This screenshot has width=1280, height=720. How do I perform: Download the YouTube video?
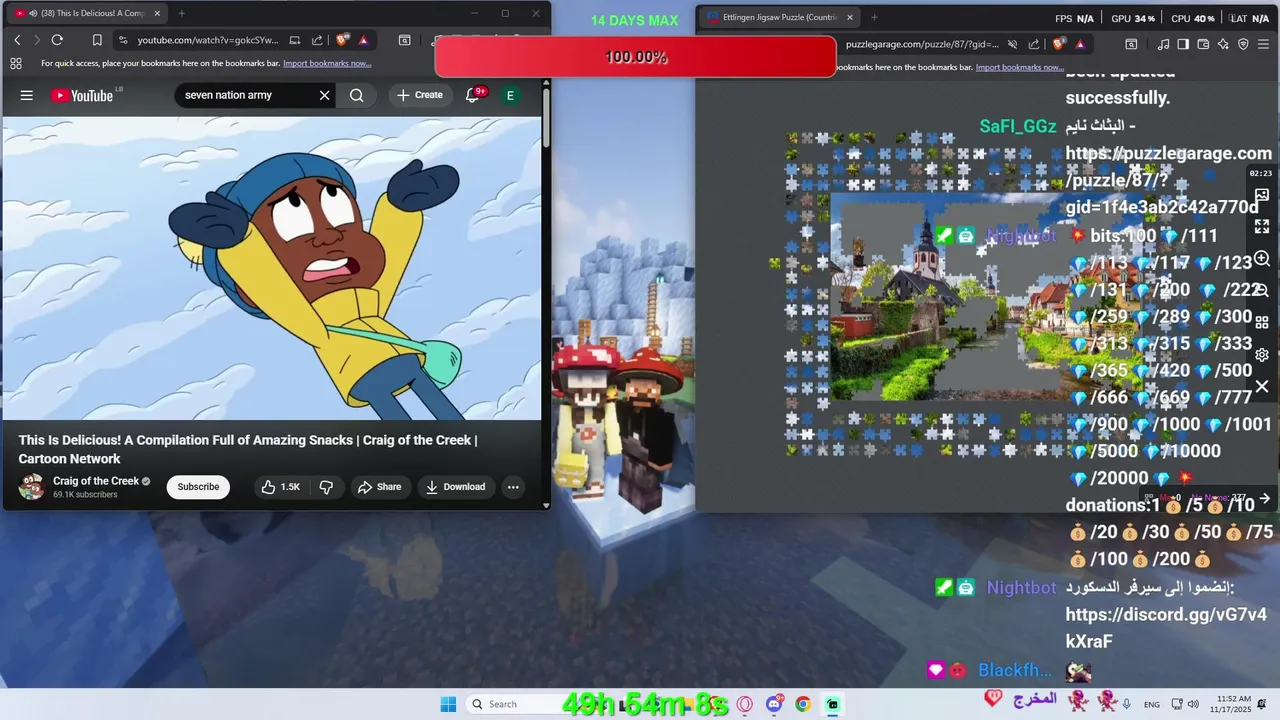455,487
